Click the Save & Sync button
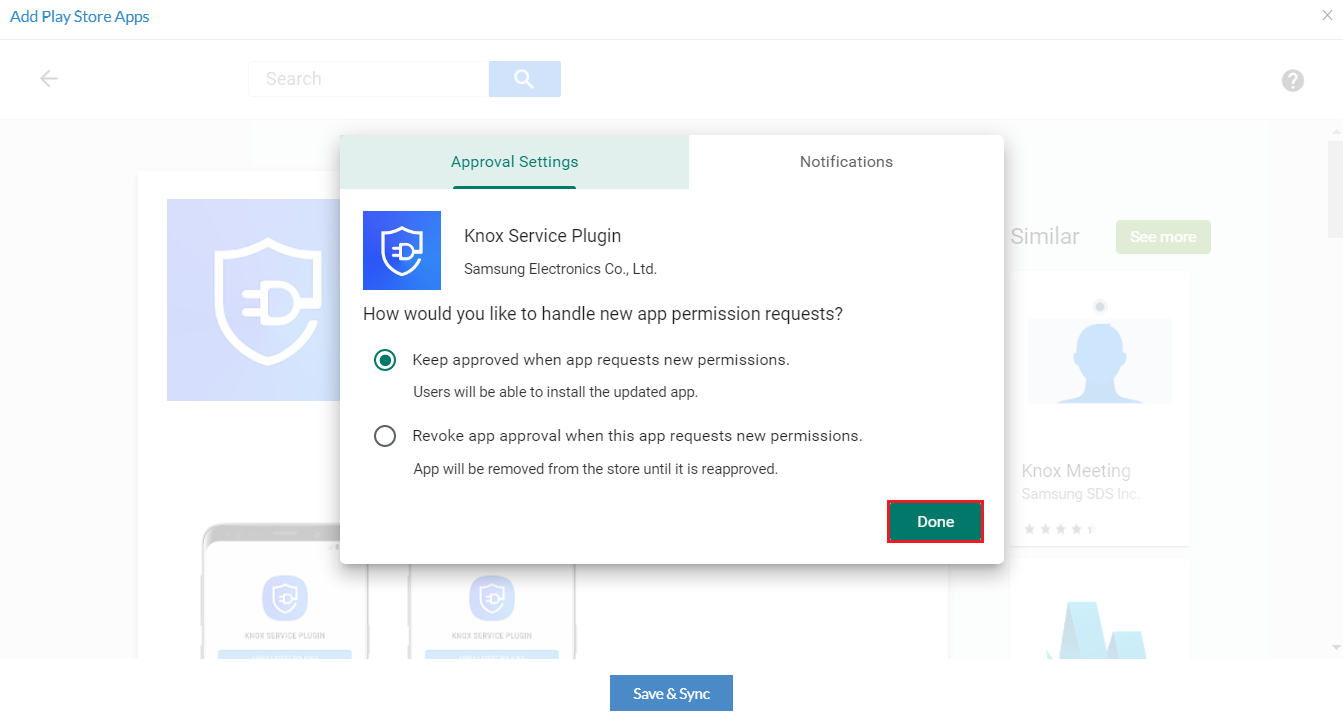Screen dimensions: 1343x725 tap(671, 693)
